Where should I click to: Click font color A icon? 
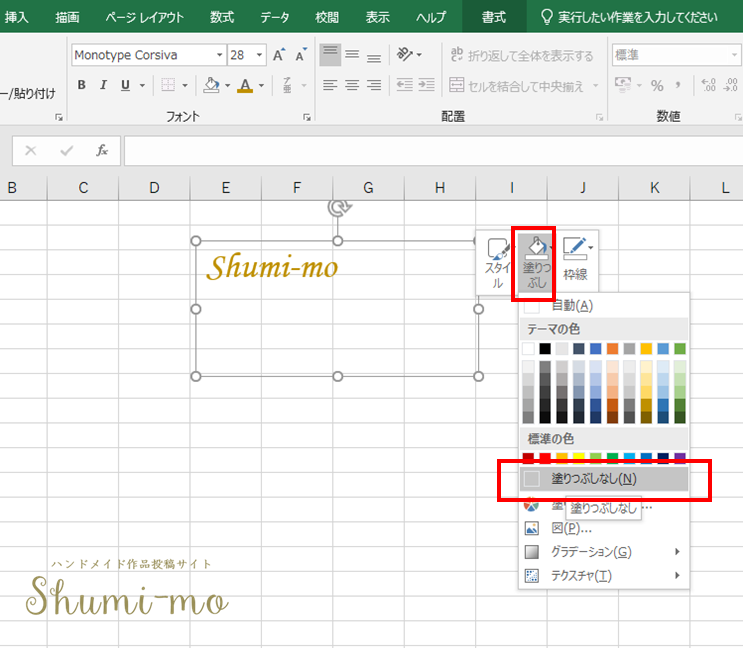click(x=245, y=85)
